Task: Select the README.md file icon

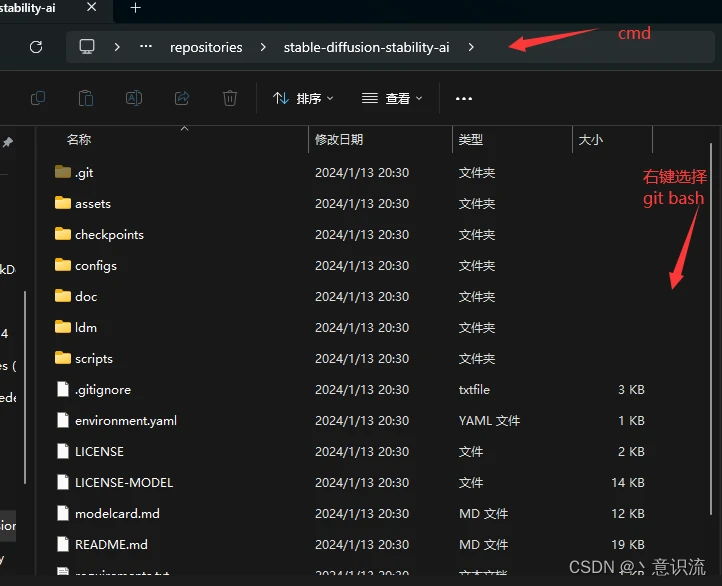Action: pyautogui.click(x=63, y=544)
